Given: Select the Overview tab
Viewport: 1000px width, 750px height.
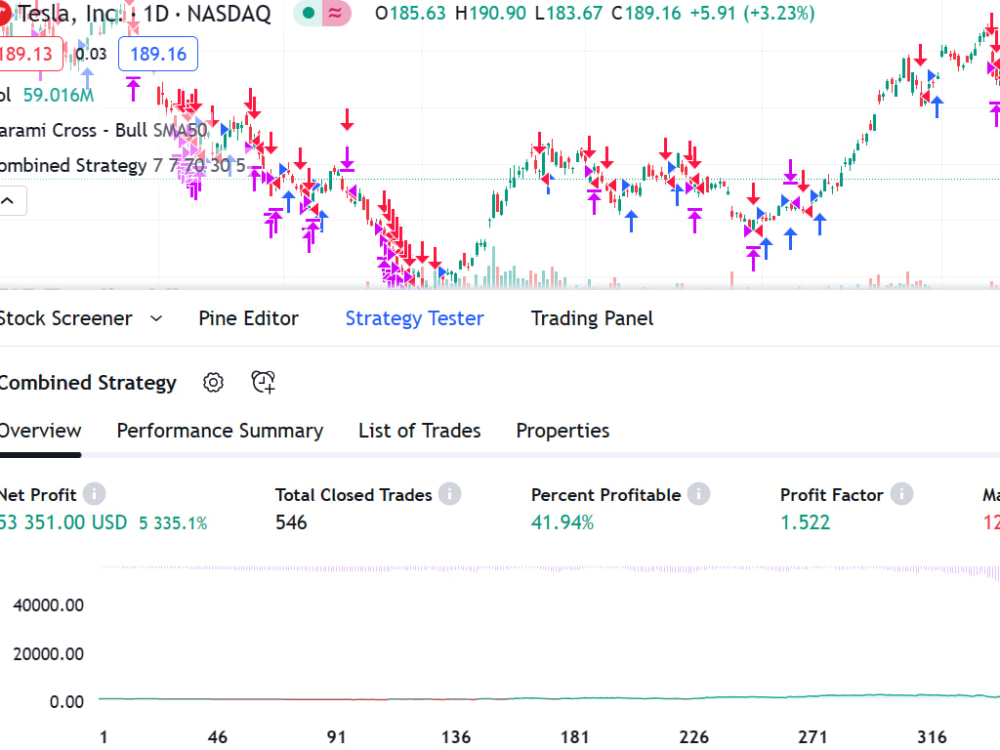Looking at the screenshot, I should tap(40, 430).
